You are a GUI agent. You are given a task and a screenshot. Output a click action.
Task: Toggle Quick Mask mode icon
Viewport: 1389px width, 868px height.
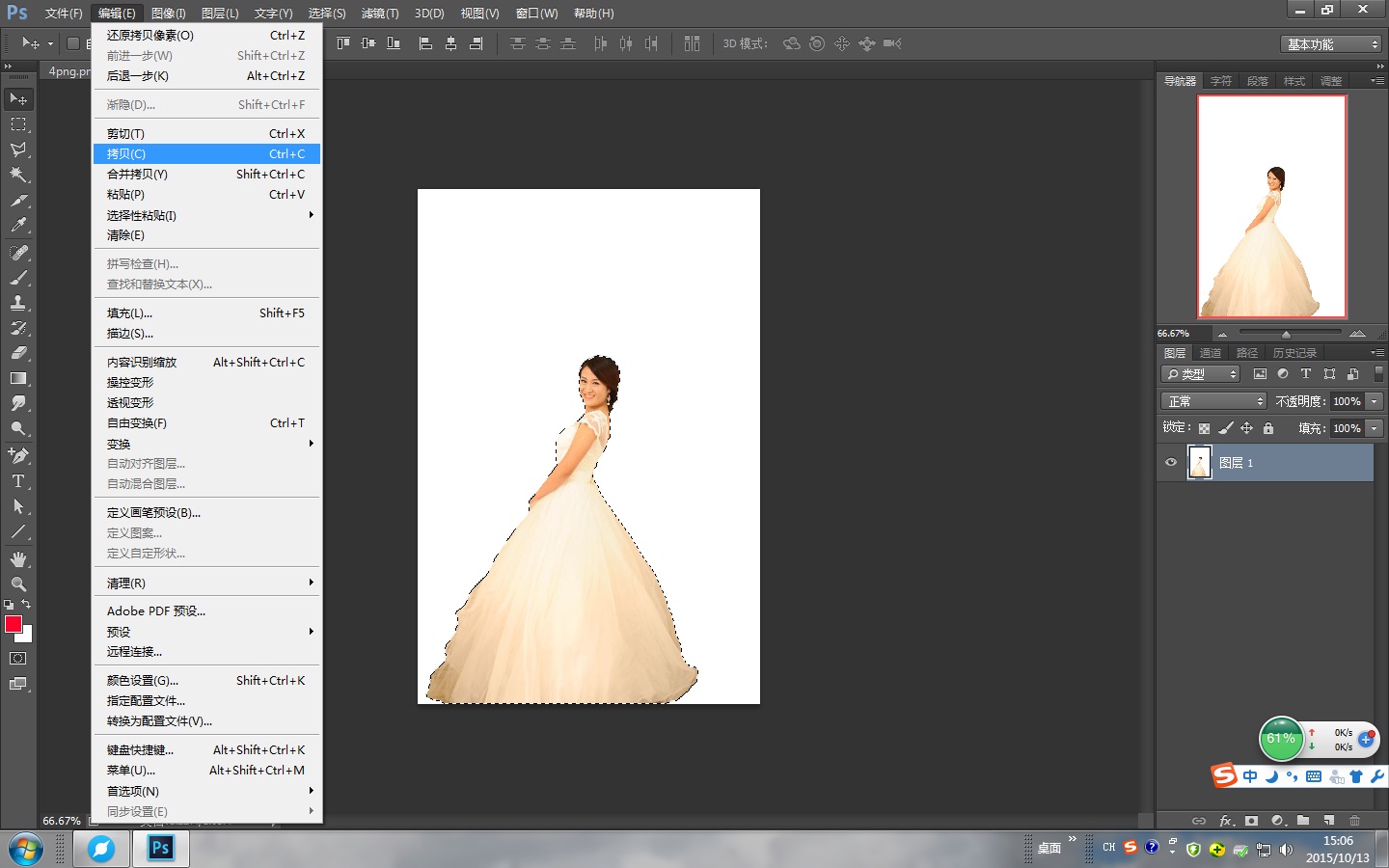[18, 659]
